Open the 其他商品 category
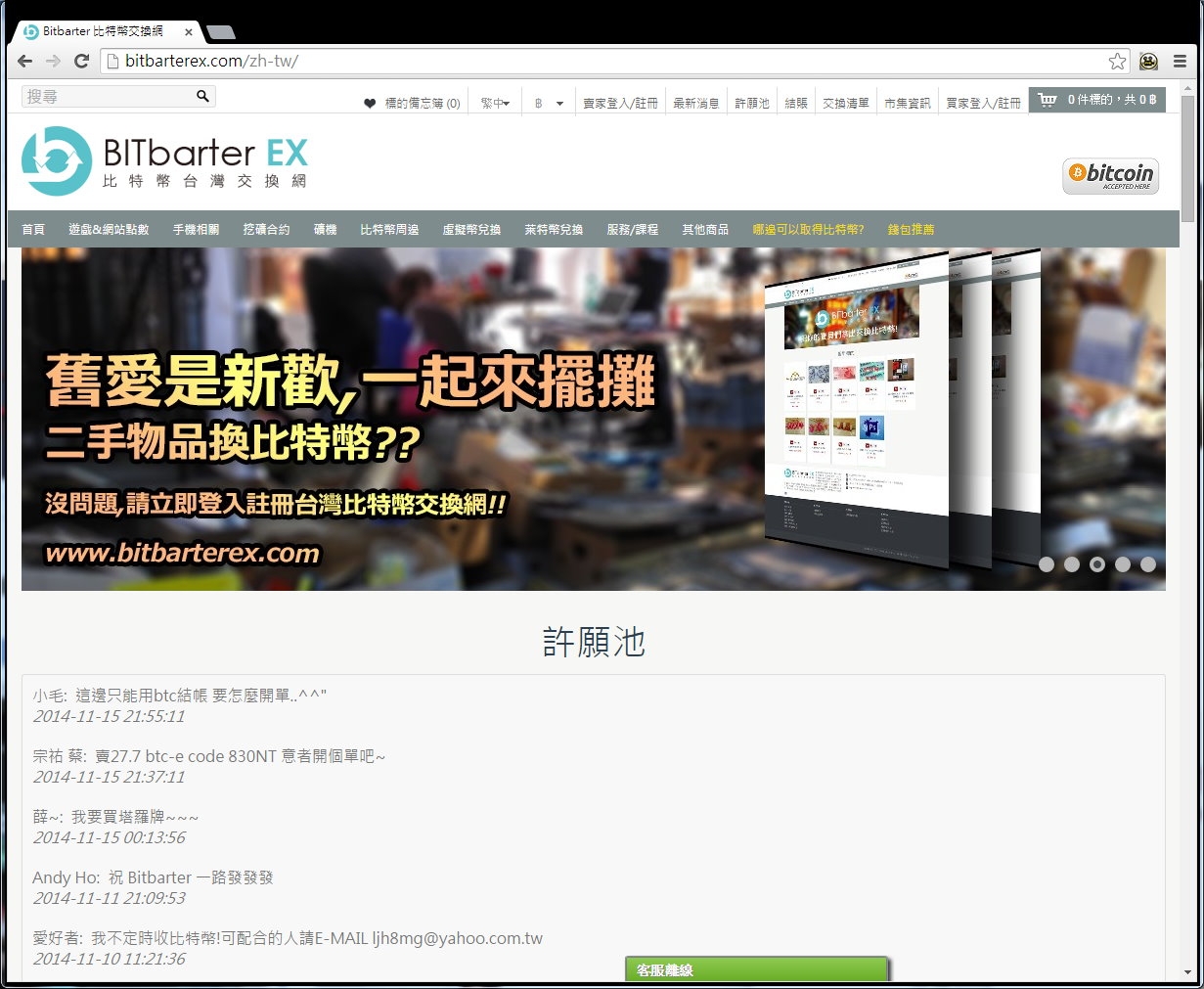 tap(705, 229)
